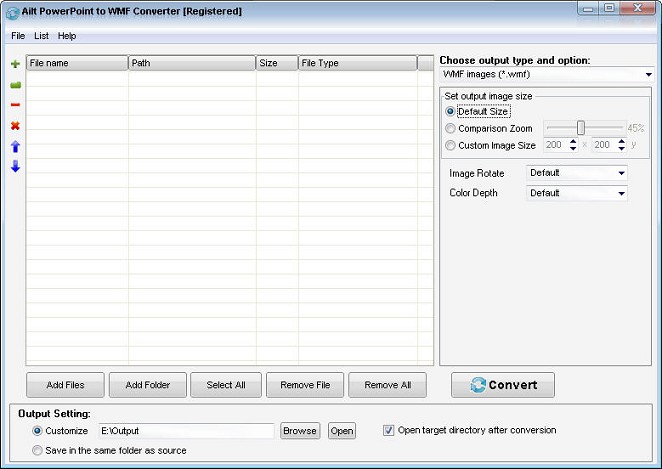The width and height of the screenshot is (662, 469).
Task: Sort by the File name column header
Action: (77, 63)
